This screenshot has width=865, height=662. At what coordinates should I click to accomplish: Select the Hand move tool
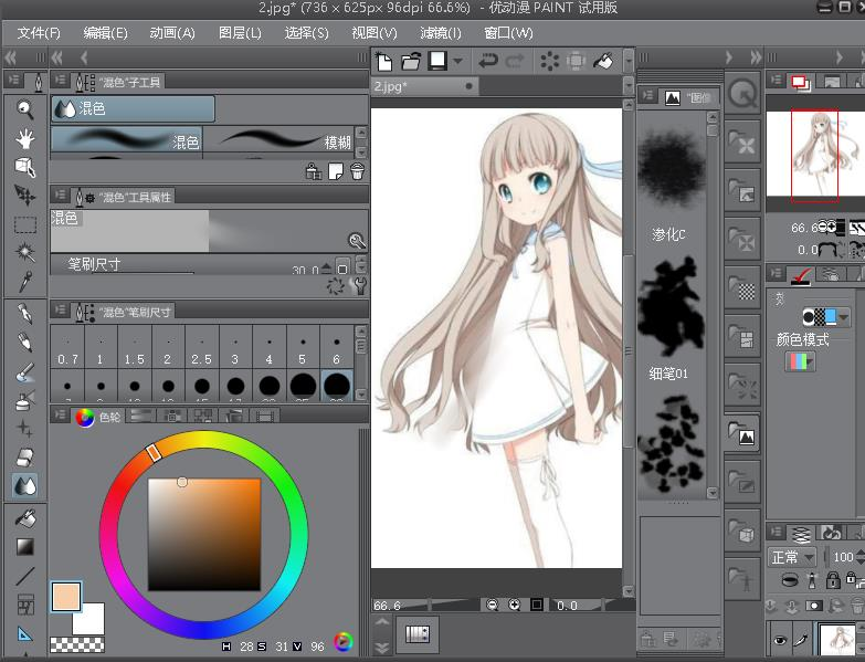point(25,138)
